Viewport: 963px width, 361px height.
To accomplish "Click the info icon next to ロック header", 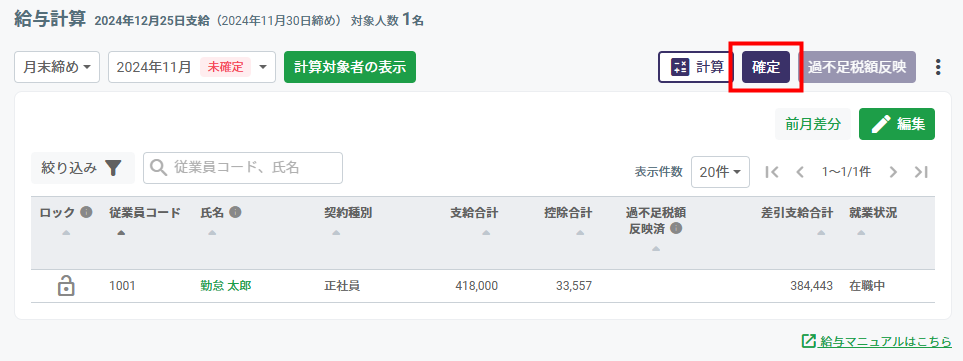I will (x=87, y=212).
